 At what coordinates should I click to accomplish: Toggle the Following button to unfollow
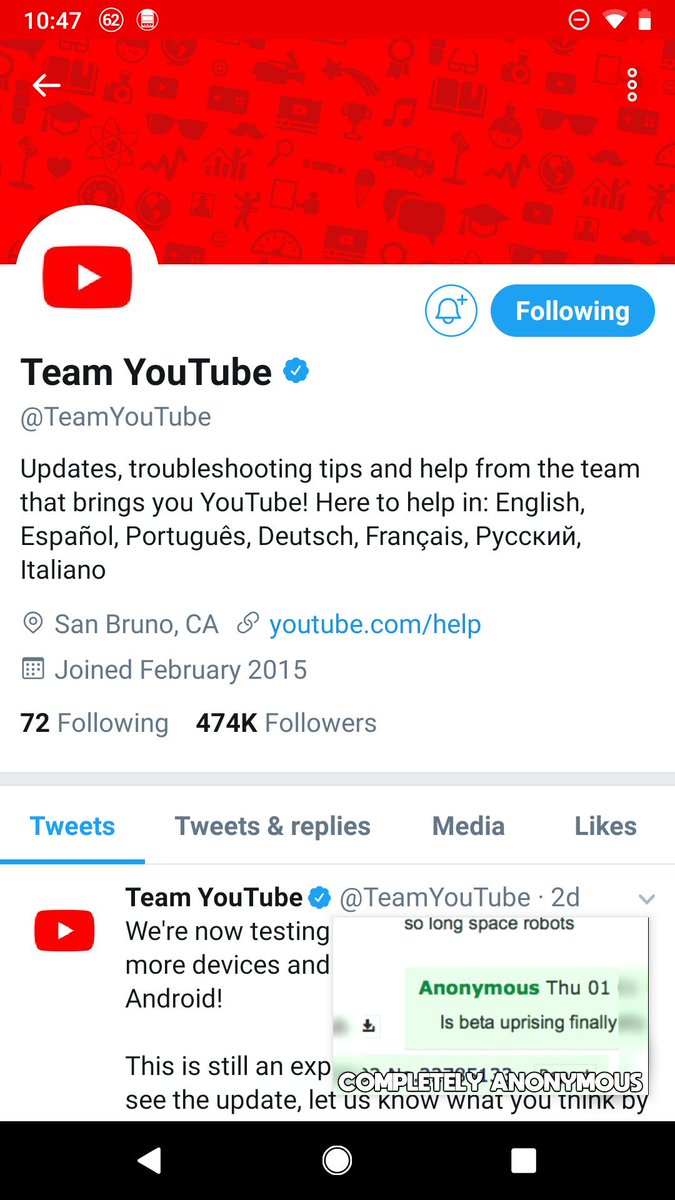572,311
